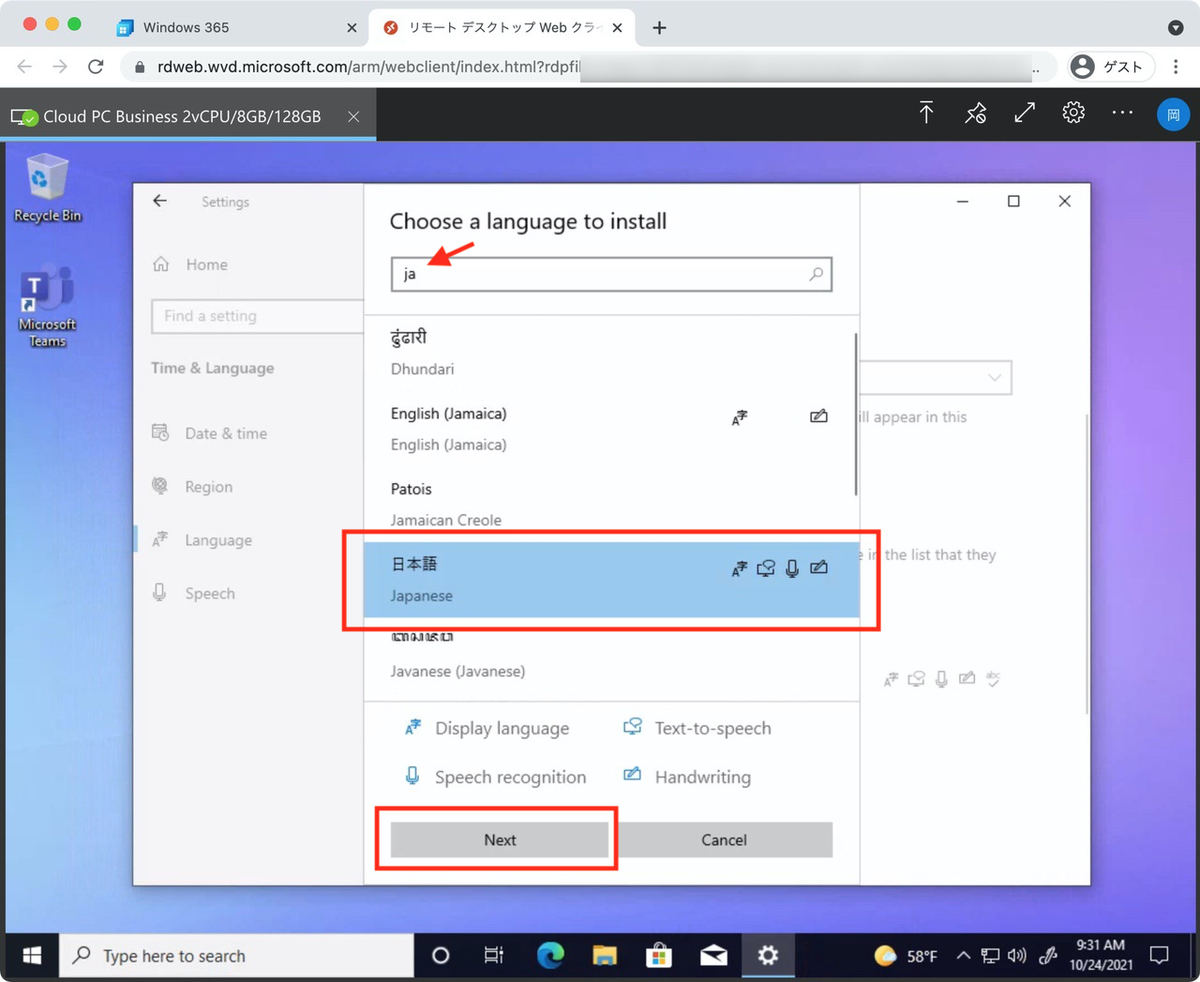Open Task View on the taskbar
This screenshot has width=1200, height=982.
point(494,956)
